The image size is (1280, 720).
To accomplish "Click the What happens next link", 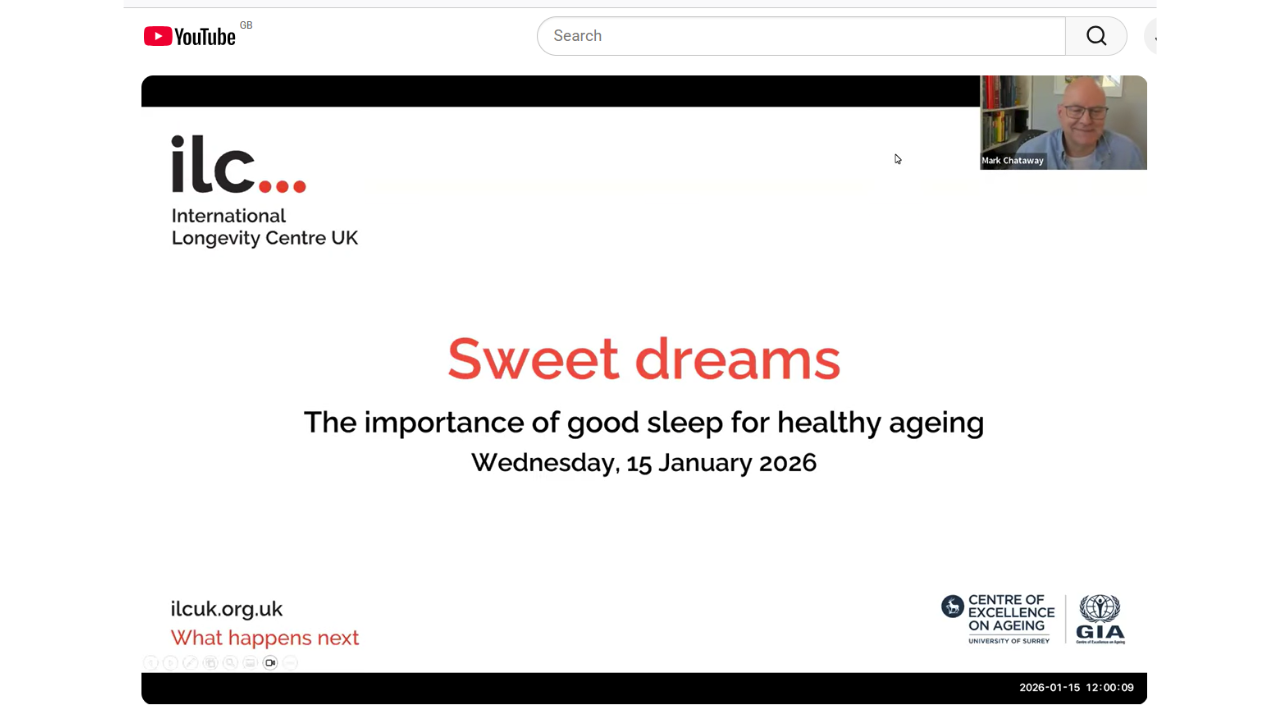I will 264,638.
